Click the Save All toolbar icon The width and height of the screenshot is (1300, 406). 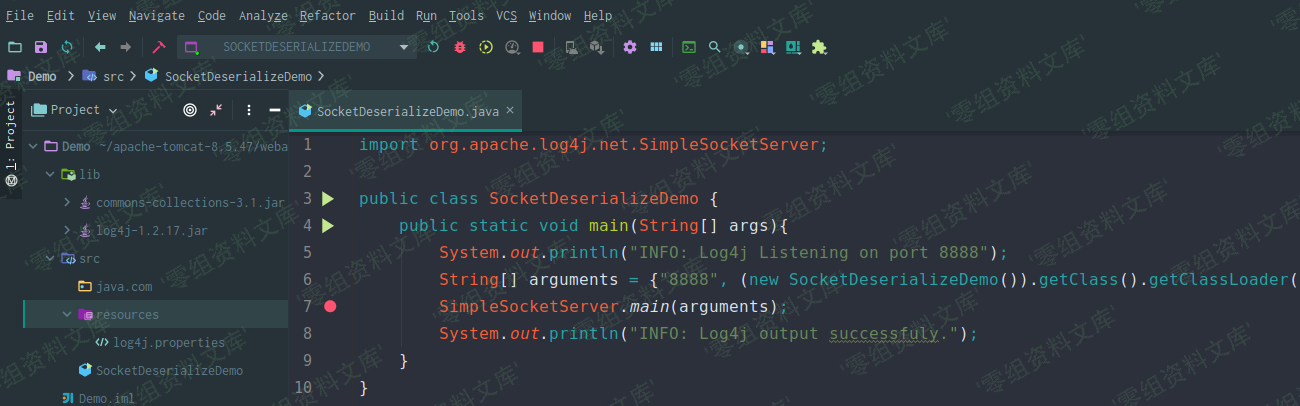(x=41, y=47)
